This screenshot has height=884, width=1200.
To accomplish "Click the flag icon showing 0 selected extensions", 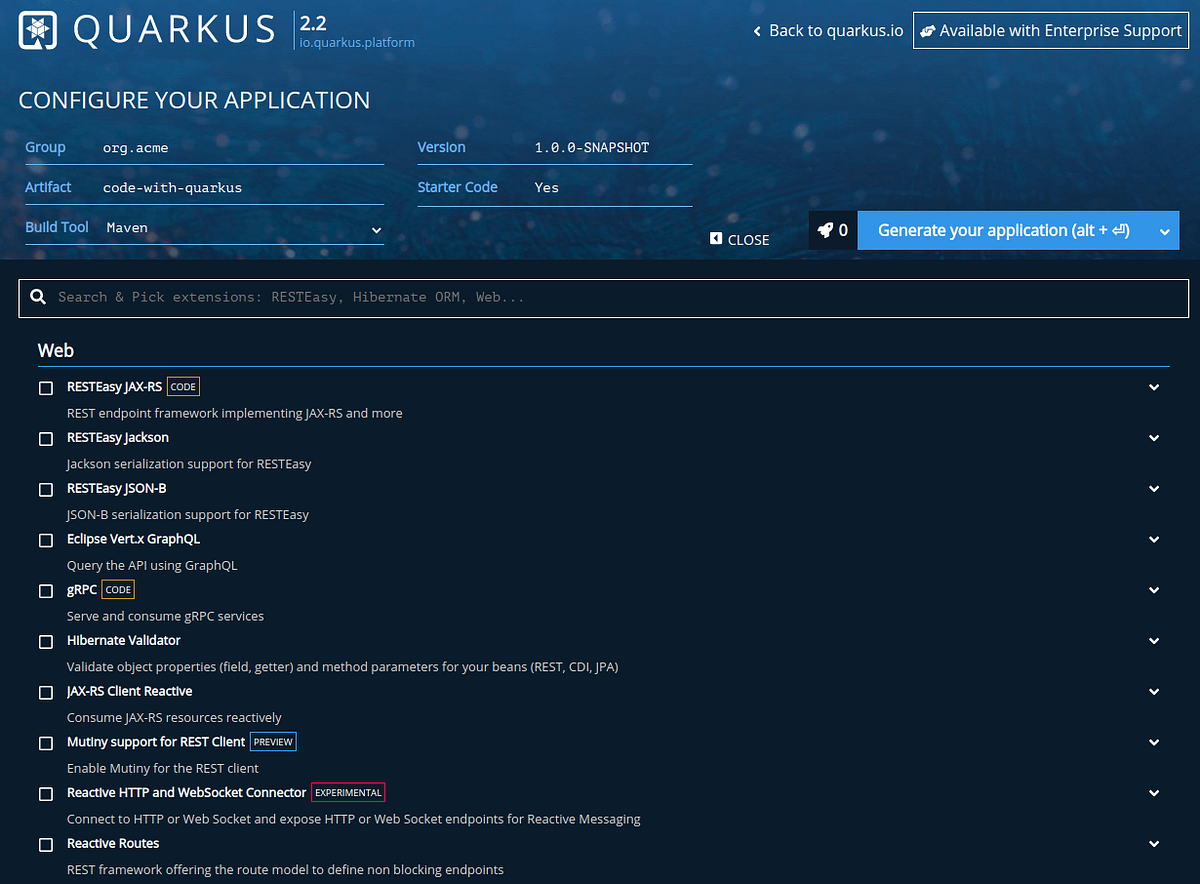I will pyautogui.click(x=833, y=230).
